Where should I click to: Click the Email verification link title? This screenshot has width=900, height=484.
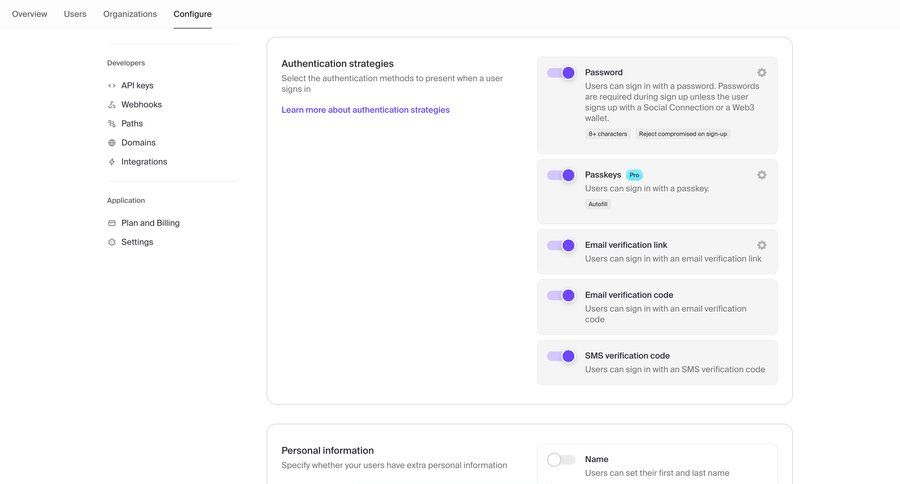pos(626,245)
